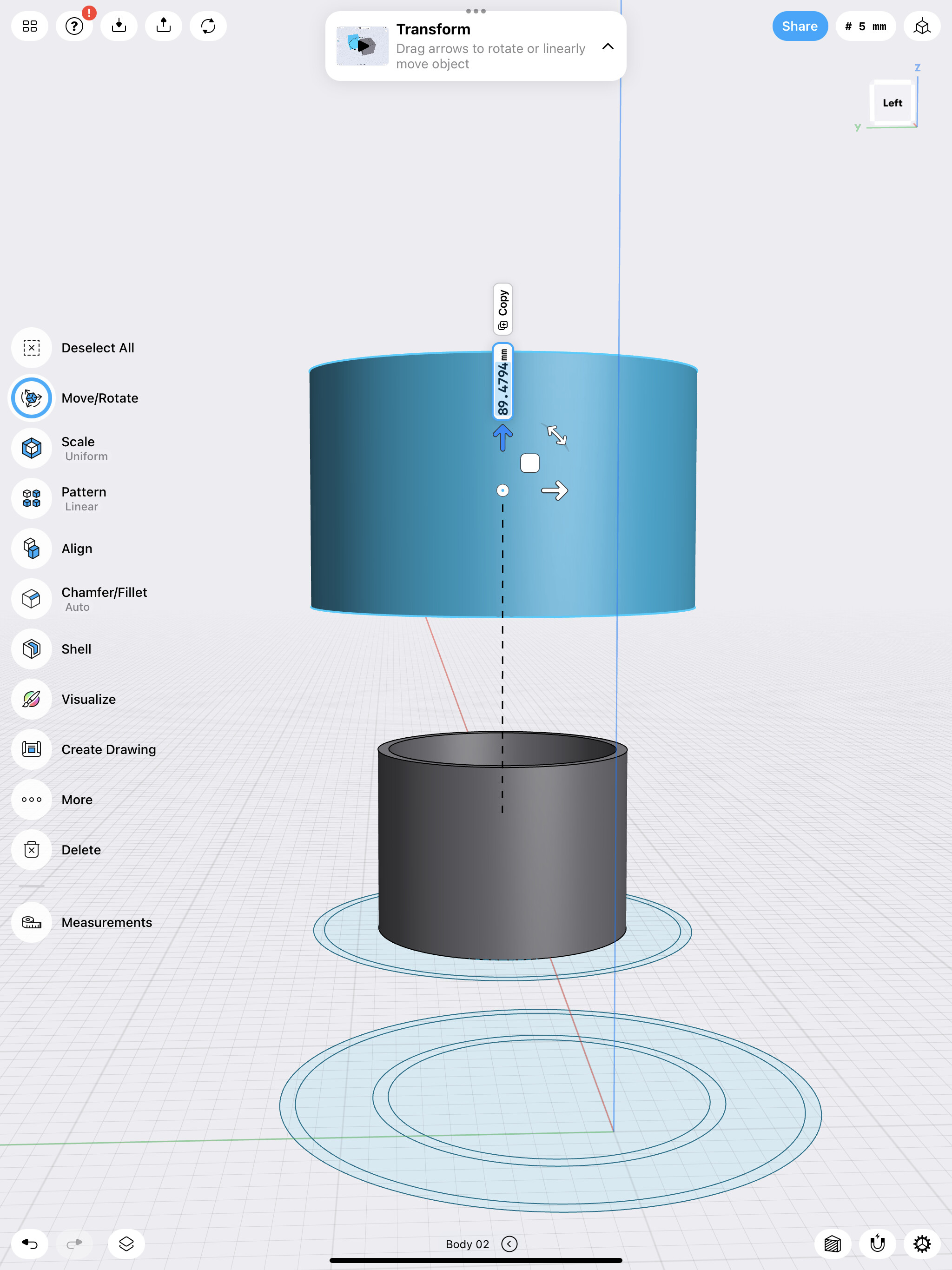Tap the export upload icon
The image size is (952, 1270).
pos(164,26)
